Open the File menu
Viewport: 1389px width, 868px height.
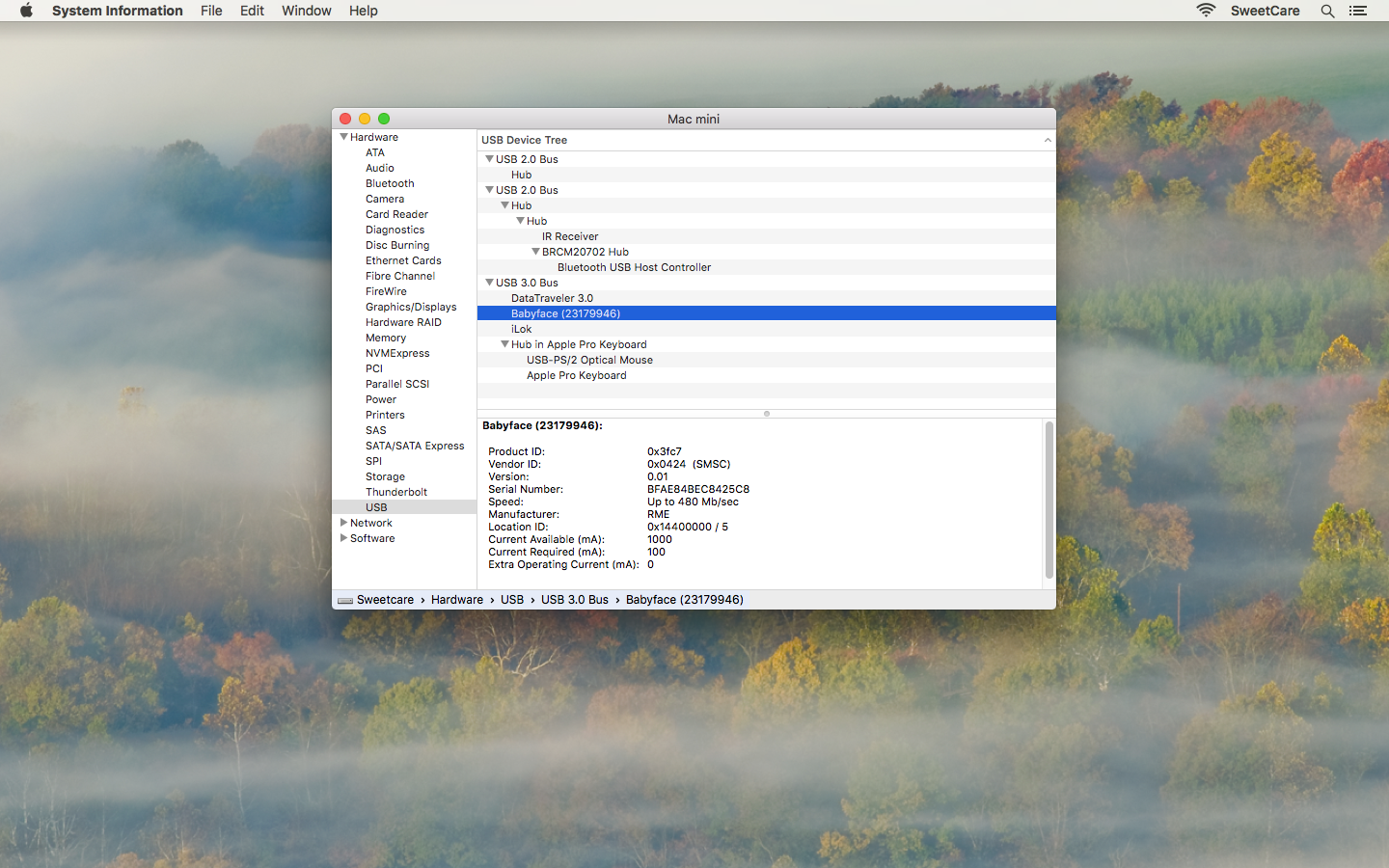[x=211, y=11]
